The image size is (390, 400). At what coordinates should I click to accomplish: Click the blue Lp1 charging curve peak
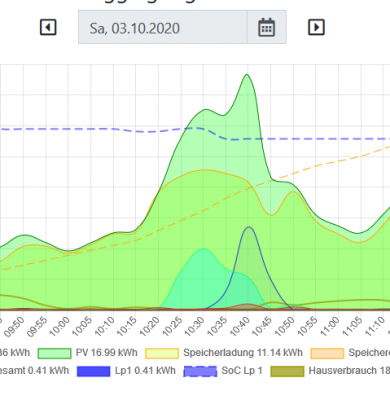[249, 227]
